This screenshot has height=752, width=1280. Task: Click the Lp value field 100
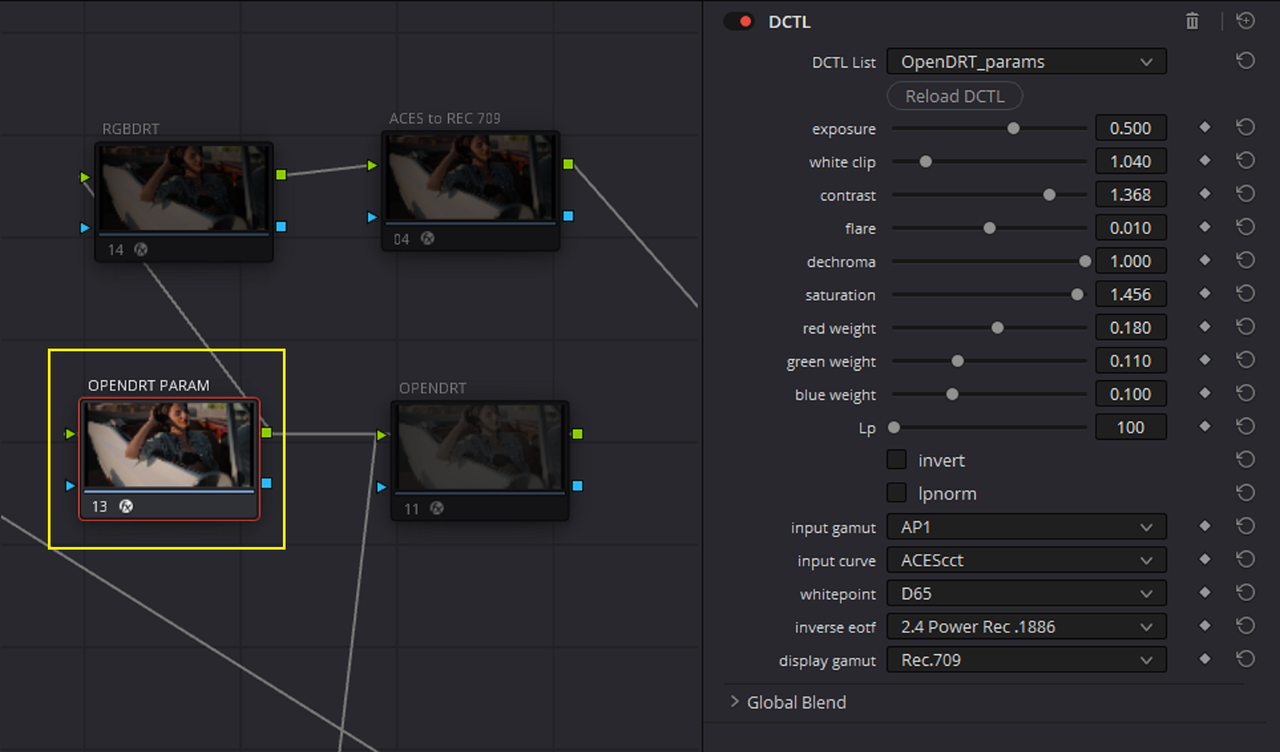pyautogui.click(x=1131, y=427)
